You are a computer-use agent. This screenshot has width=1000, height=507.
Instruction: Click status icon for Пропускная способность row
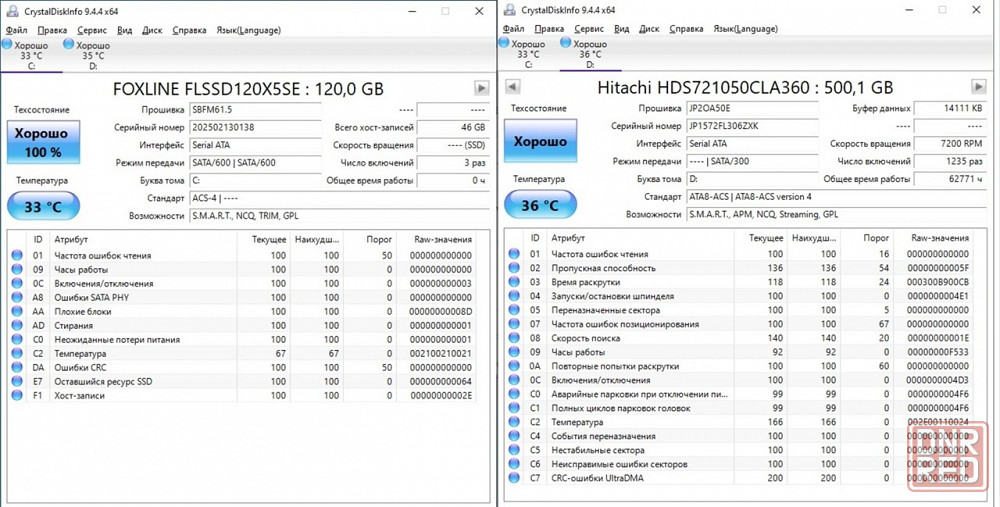(x=514, y=268)
